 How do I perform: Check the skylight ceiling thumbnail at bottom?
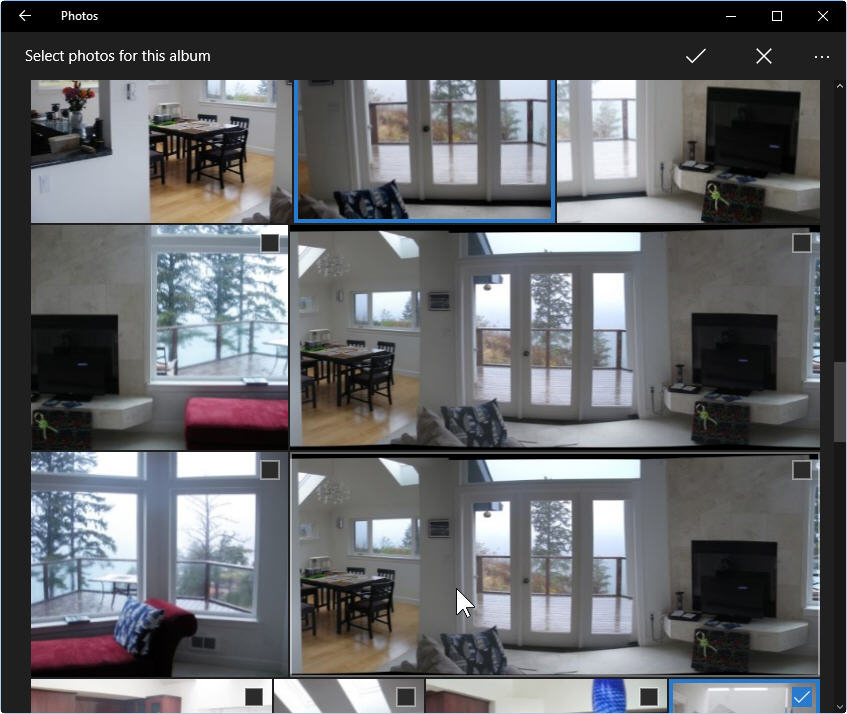(404, 694)
